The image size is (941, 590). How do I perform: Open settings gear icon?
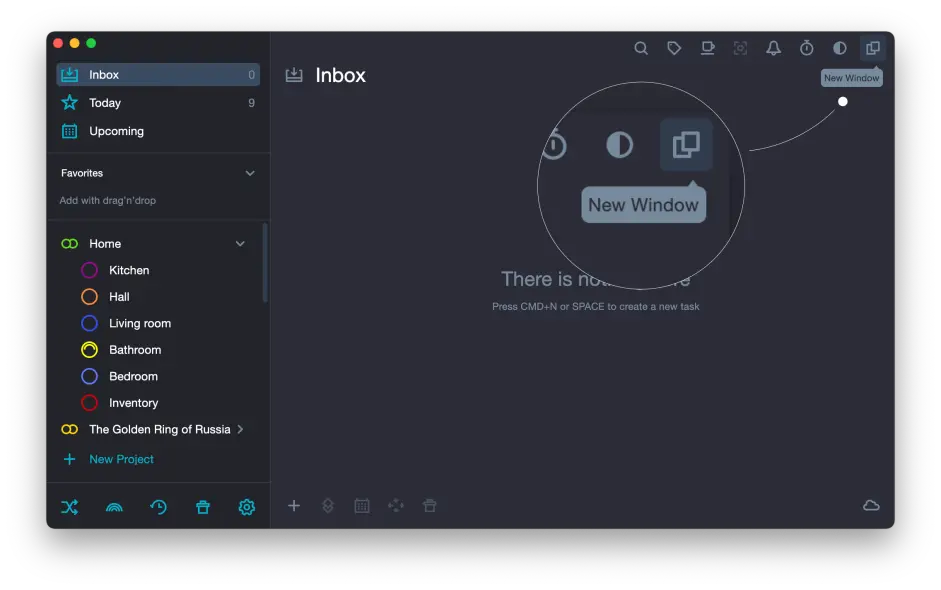click(x=247, y=507)
